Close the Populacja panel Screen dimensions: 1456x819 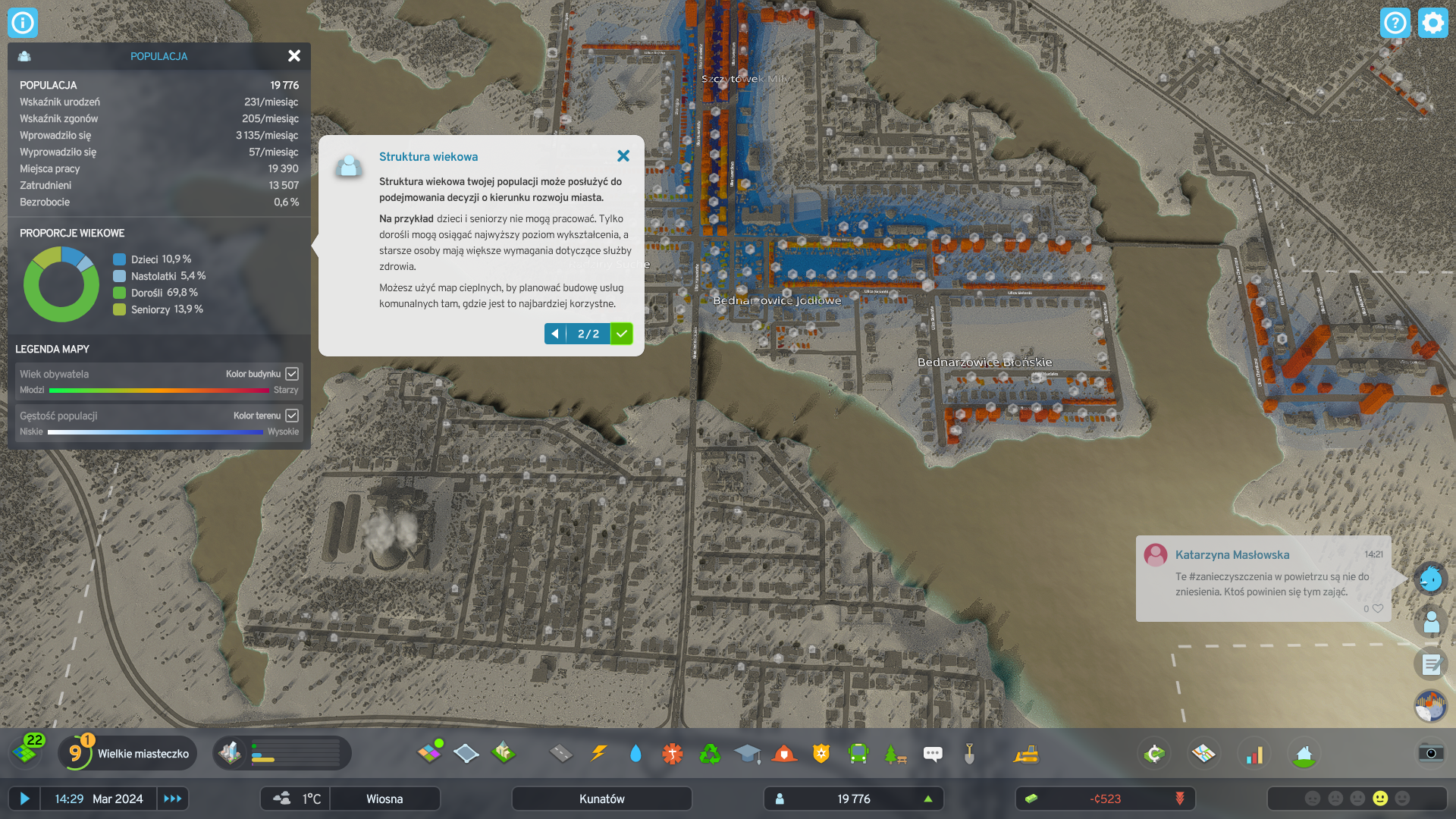[x=294, y=55]
